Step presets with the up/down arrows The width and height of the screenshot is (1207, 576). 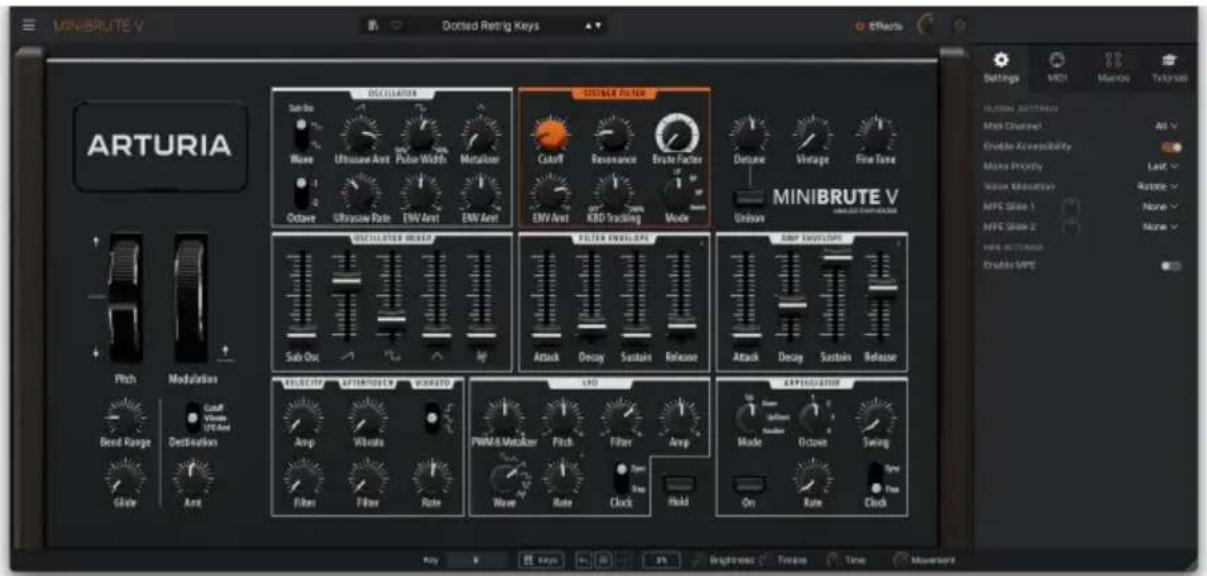(x=592, y=26)
